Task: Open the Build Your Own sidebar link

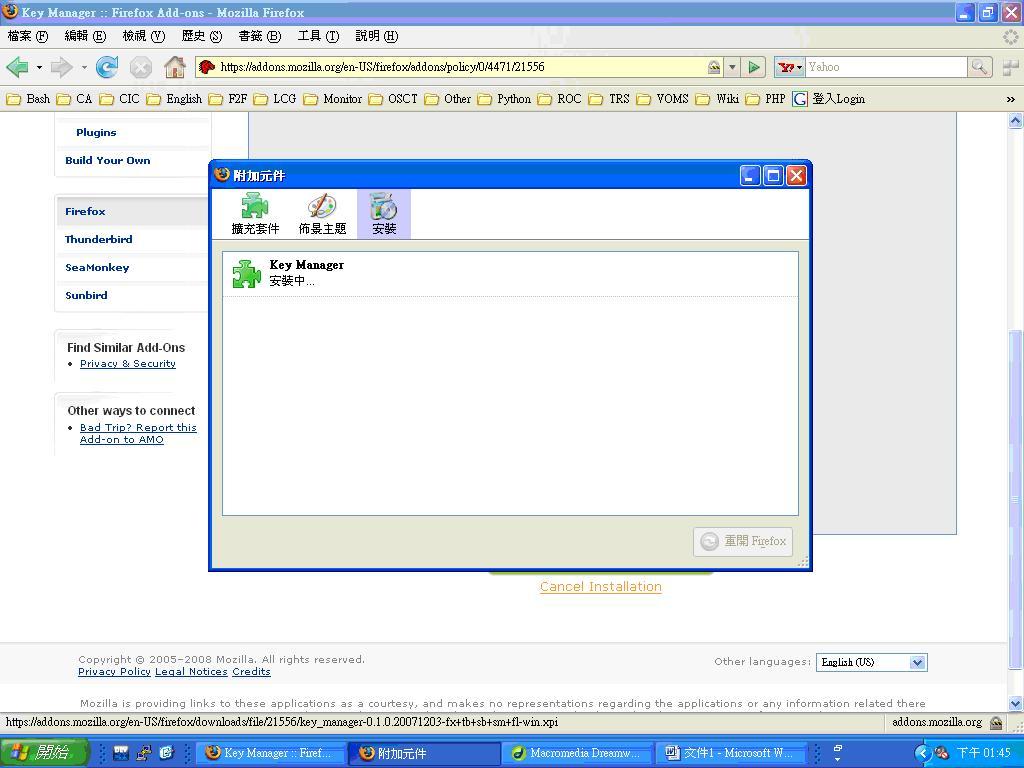Action: 108,161
